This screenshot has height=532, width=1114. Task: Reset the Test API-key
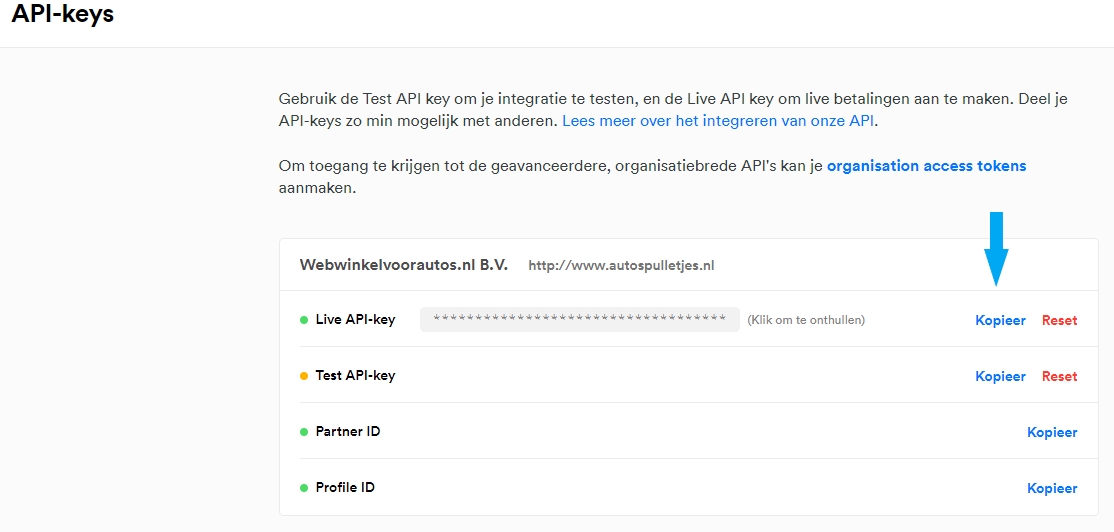click(1059, 377)
